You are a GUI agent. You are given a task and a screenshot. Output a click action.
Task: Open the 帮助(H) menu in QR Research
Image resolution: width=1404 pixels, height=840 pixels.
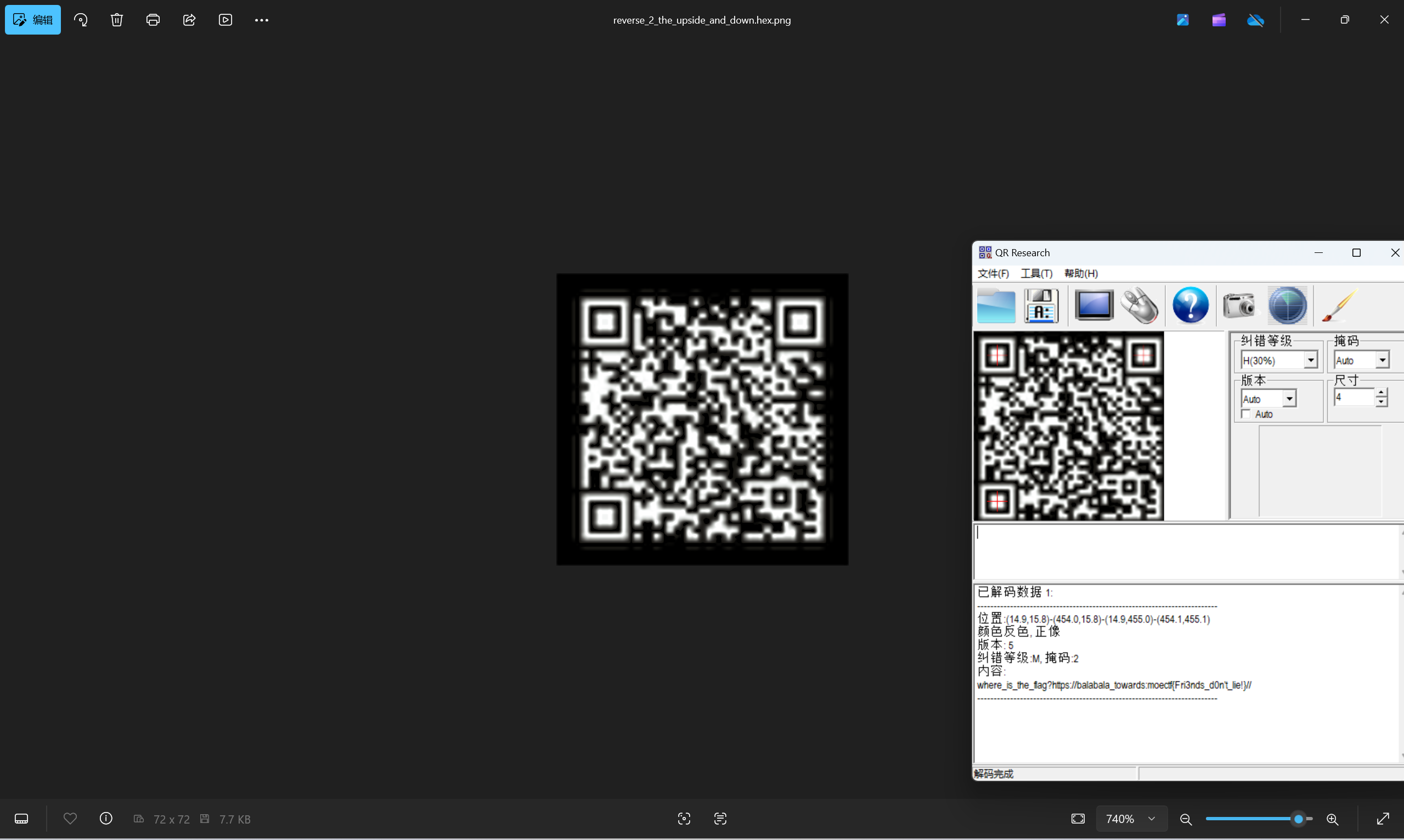pos(1081,273)
